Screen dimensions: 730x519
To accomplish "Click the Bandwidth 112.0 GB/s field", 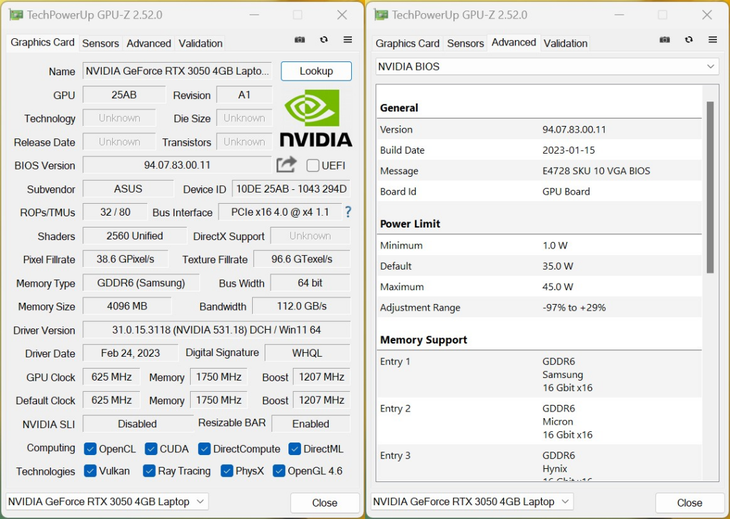I will [x=302, y=306].
